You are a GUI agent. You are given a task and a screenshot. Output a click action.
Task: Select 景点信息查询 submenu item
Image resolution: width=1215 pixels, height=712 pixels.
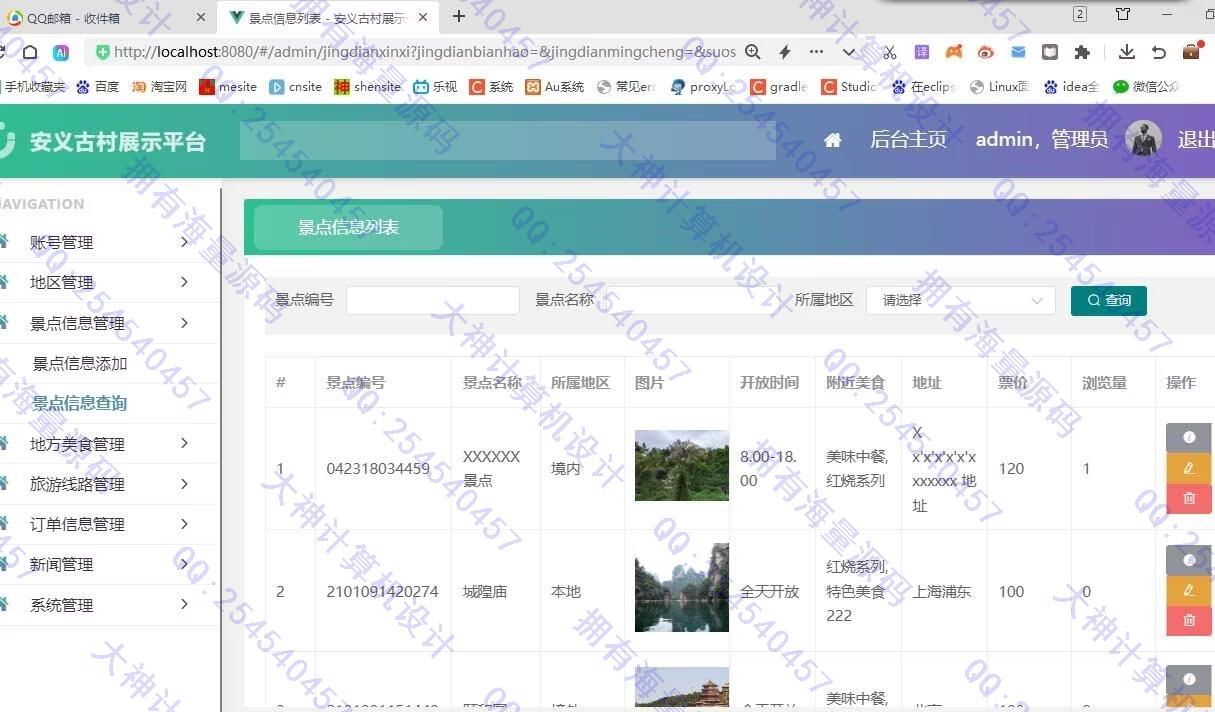click(x=80, y=403)
